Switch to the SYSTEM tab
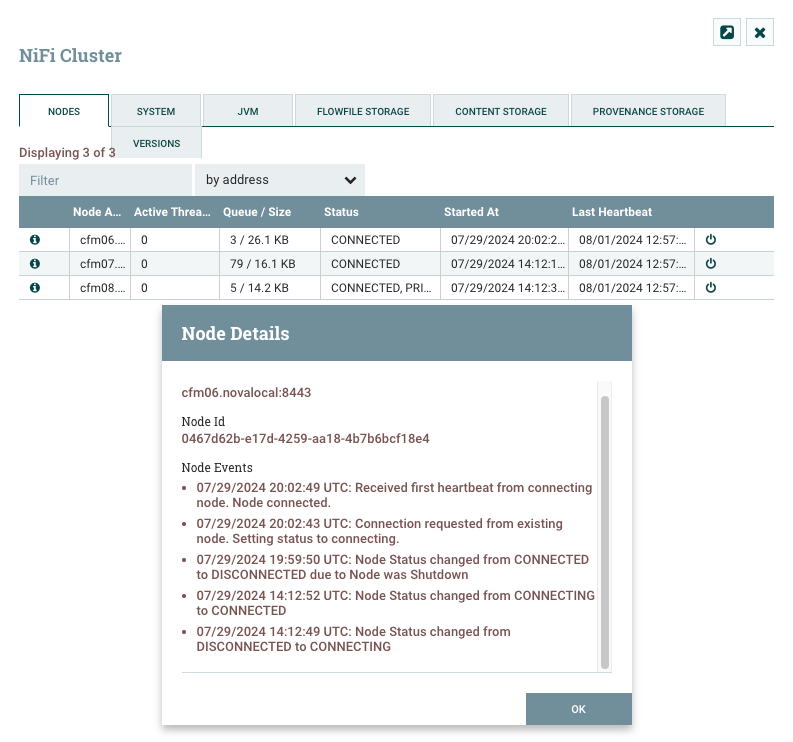The width and height of the screenshot is (793, 742). (x=156, y=111)
